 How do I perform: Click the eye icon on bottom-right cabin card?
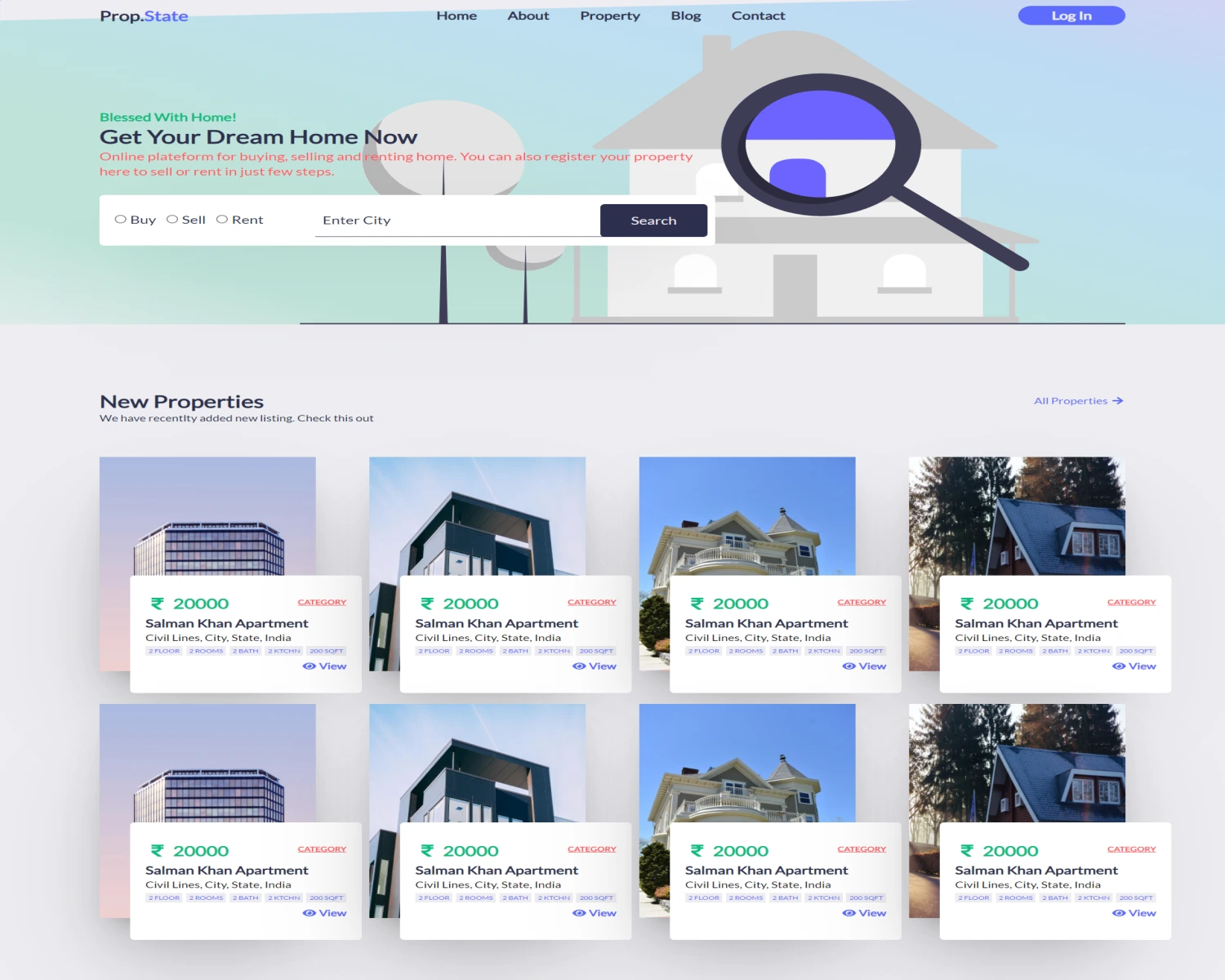click(x=1118, y=913)
